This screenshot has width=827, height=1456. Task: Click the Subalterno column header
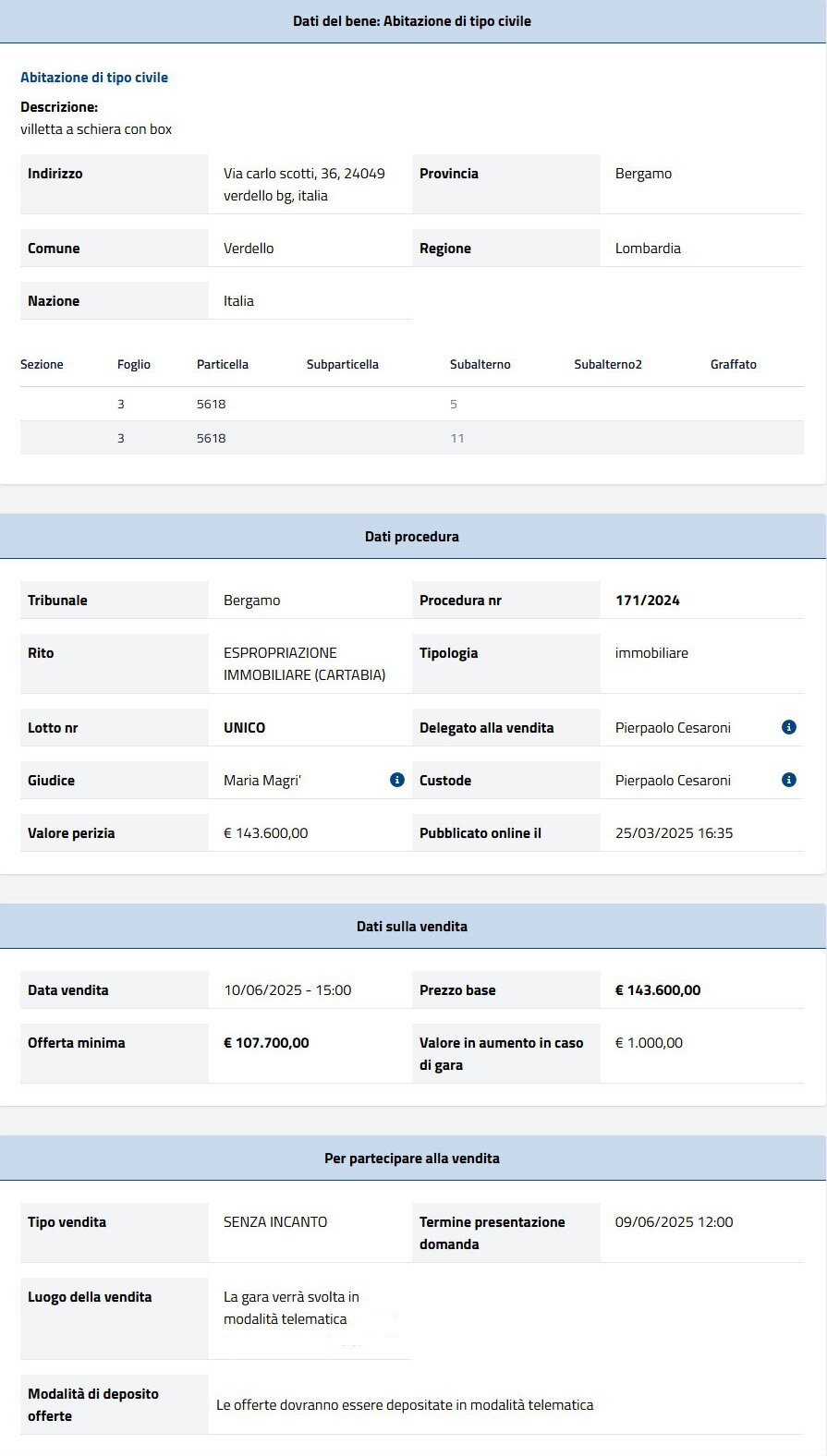coord(480,365)
